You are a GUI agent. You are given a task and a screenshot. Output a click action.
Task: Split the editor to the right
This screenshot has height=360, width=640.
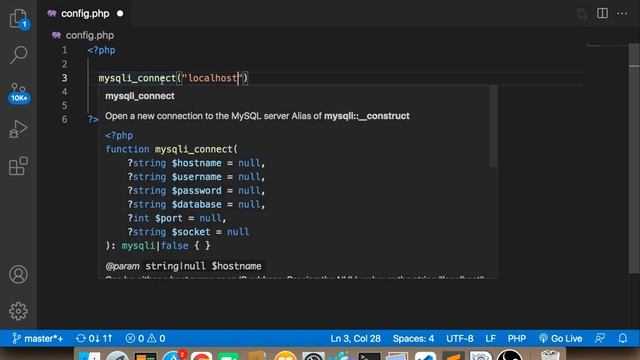click(602, 13)
